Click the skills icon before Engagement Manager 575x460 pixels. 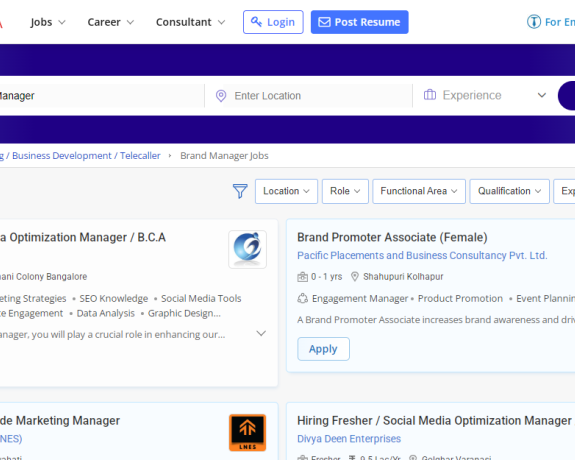(x=303, y=299)
